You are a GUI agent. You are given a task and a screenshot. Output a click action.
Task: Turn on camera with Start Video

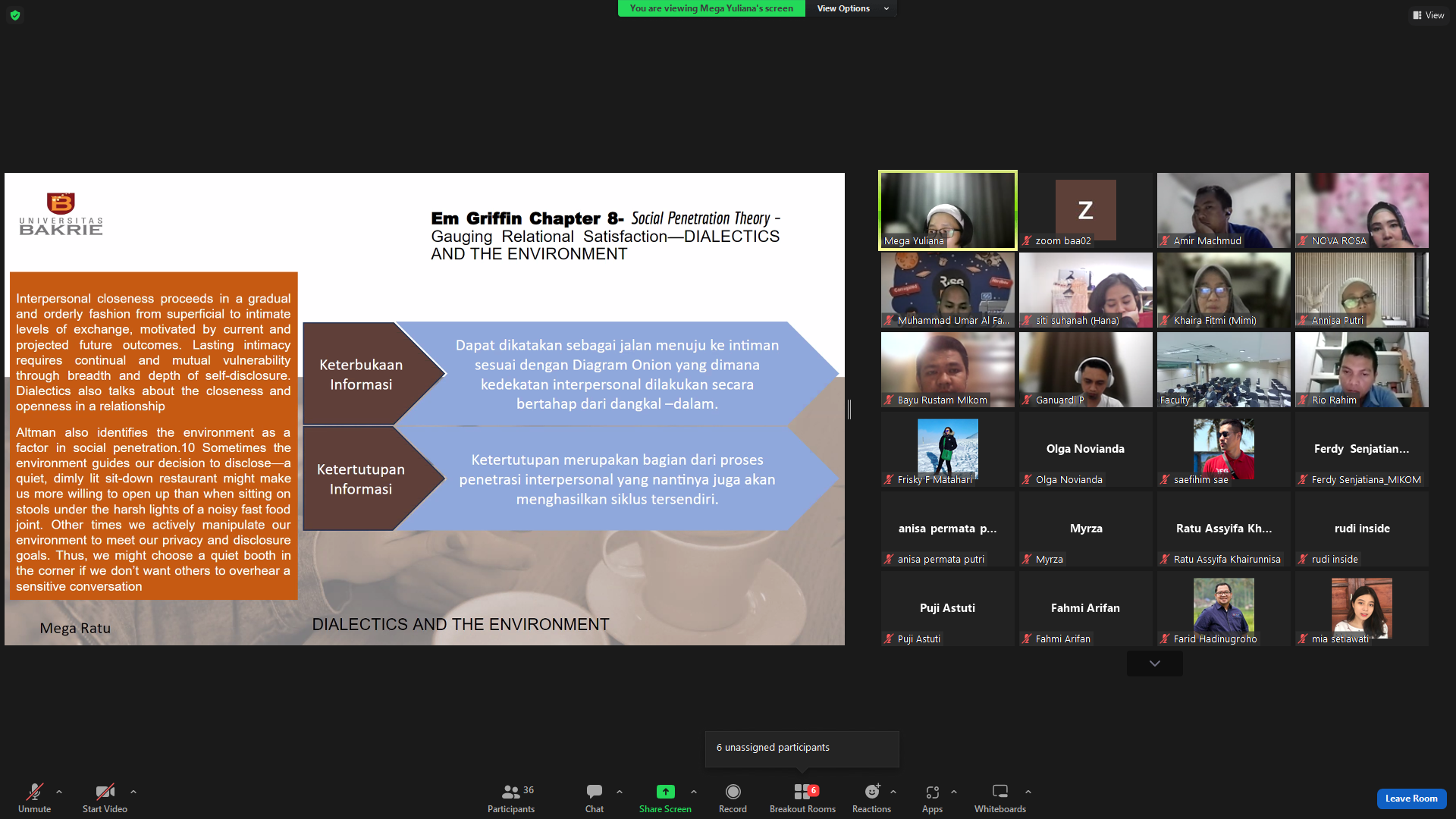point(105,792)
